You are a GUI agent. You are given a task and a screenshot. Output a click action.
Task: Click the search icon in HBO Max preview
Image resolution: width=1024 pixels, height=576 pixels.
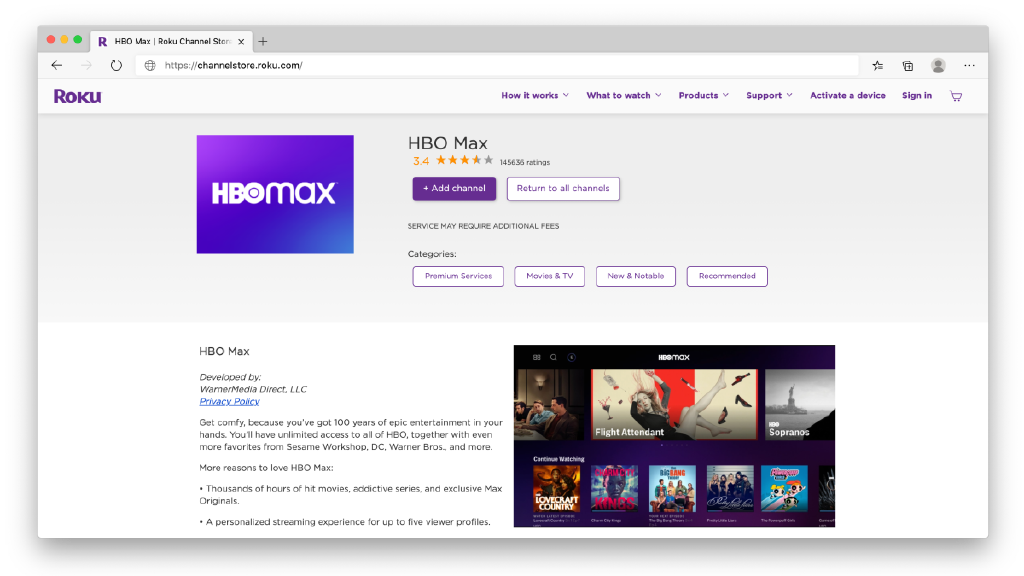[x=553, y=357]
